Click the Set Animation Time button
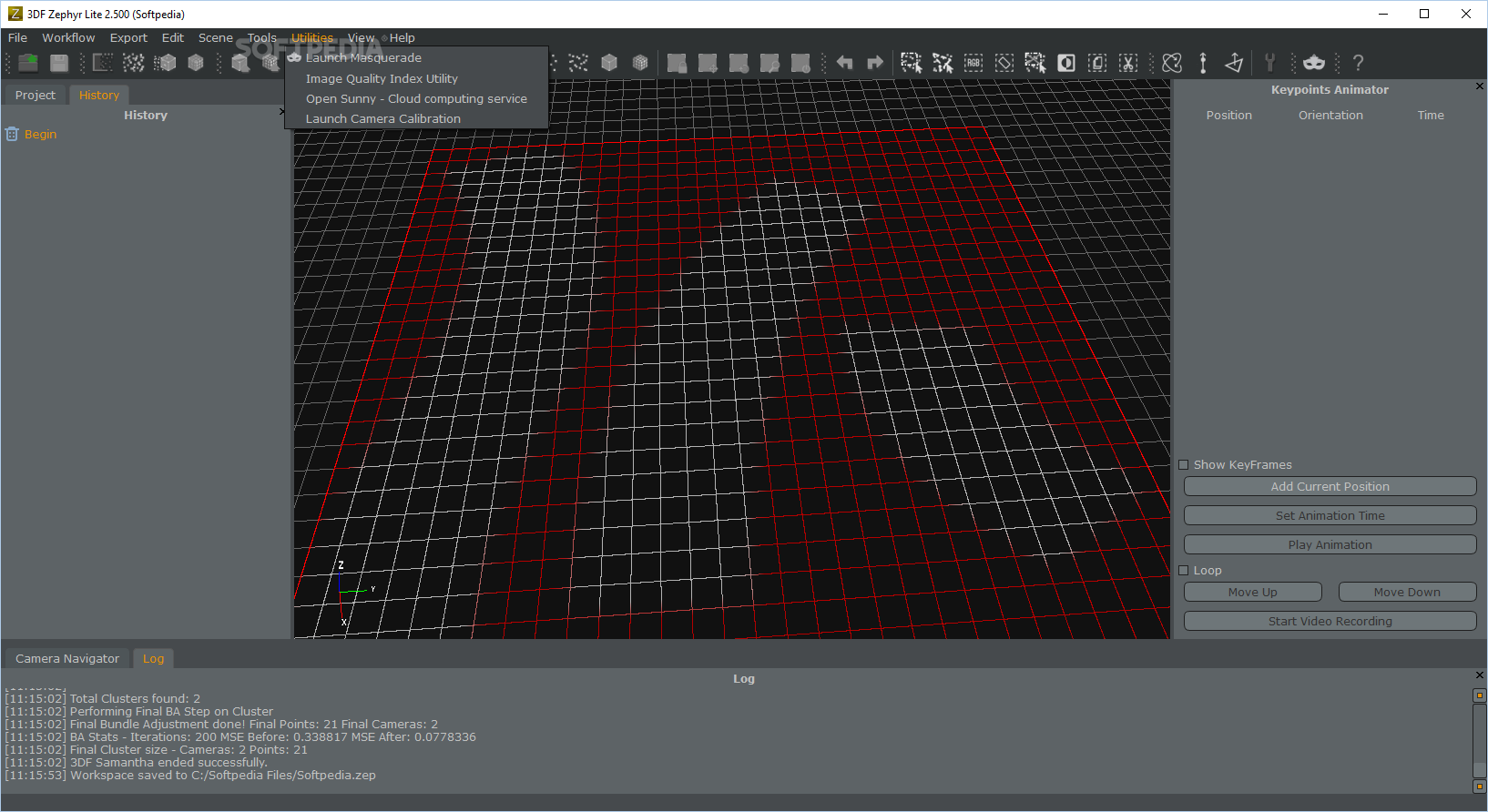Viewport: 1488px width, 812px height. click(x=1330, y=516)
